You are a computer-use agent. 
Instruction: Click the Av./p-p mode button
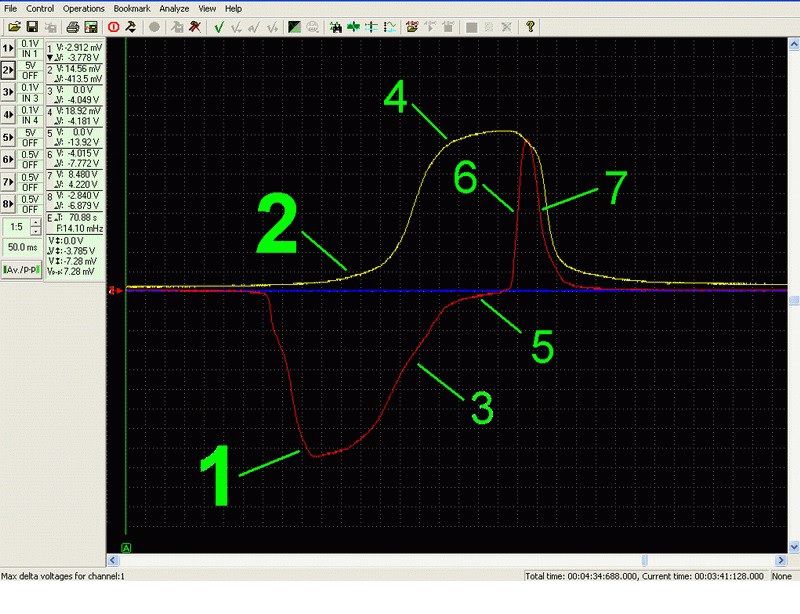tap(22, 269)
